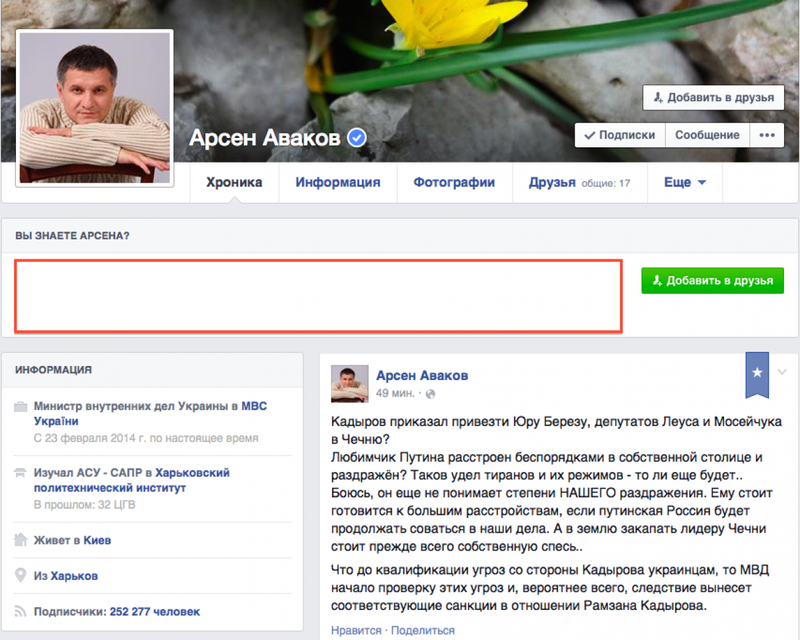Click the checkmark icon on the Подписки button
Screen dimensions: 800x640
(x=588, y=133)
